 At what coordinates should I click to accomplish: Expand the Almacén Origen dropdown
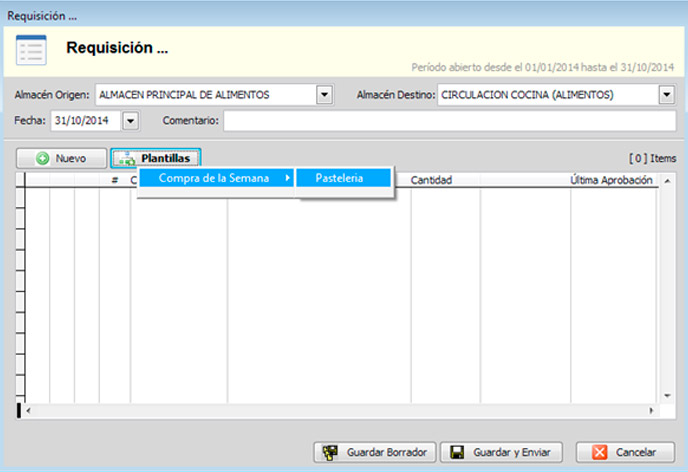click(x=324, y=95)
